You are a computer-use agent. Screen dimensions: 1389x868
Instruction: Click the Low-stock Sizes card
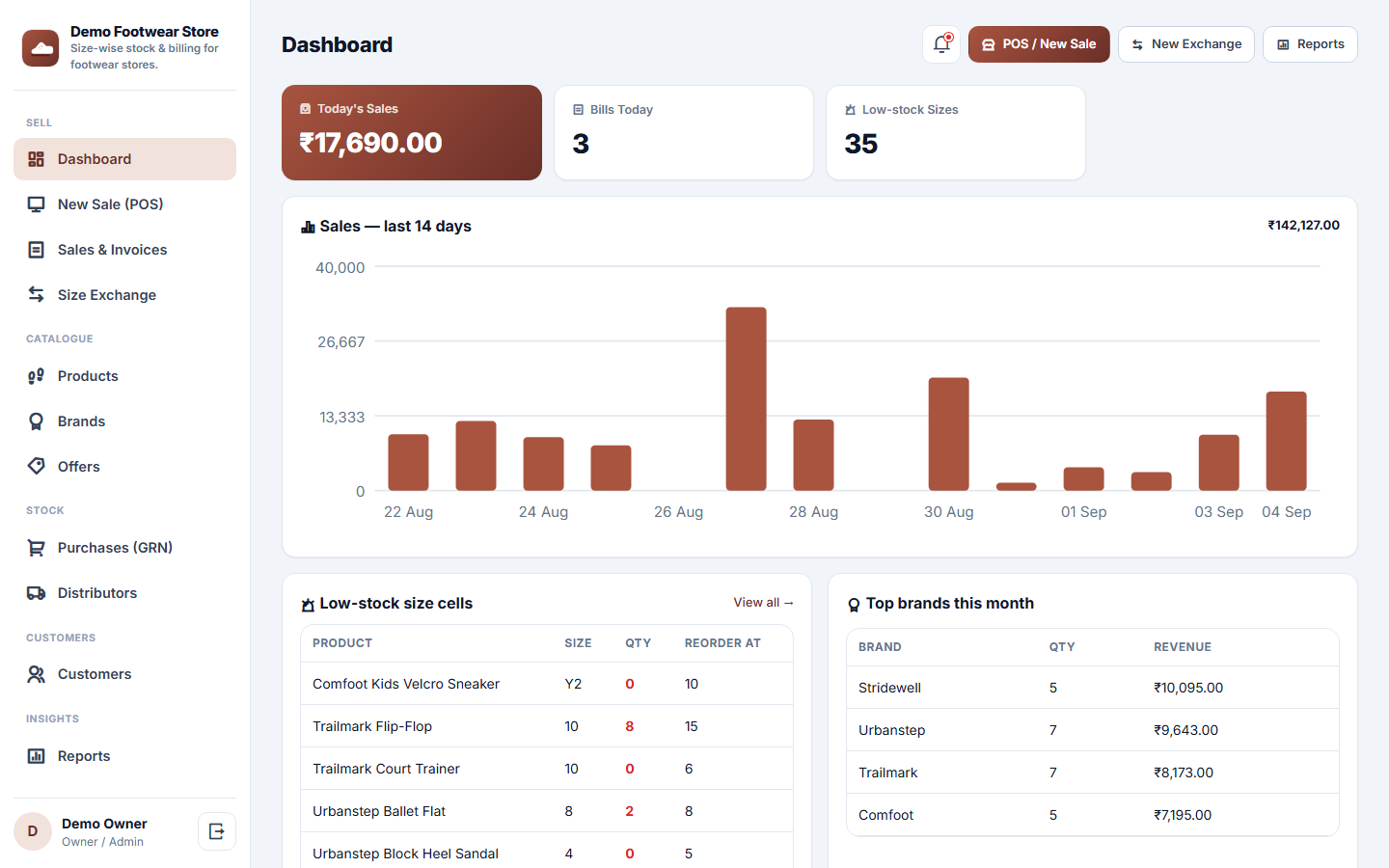[x=956, y=133]
